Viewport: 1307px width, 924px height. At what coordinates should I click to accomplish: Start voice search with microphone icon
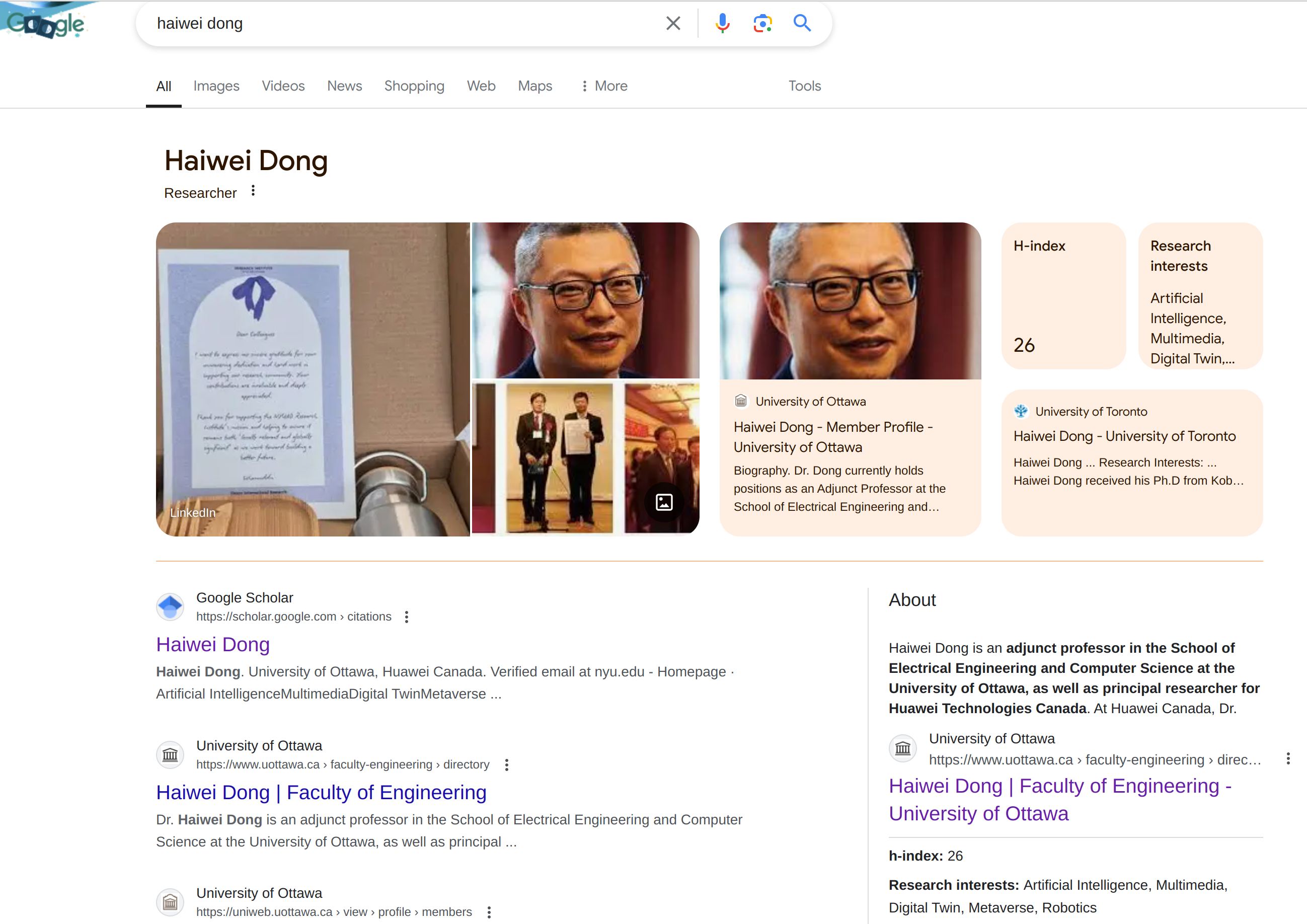coord(722,23)
